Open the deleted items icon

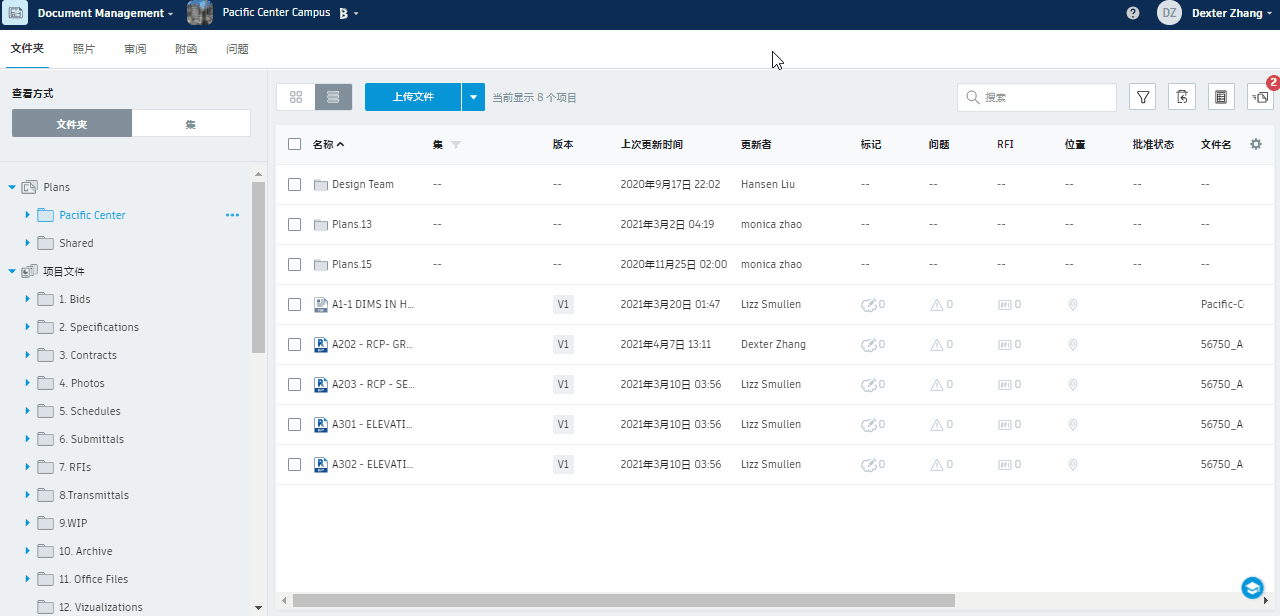[x=1182, y=97]
